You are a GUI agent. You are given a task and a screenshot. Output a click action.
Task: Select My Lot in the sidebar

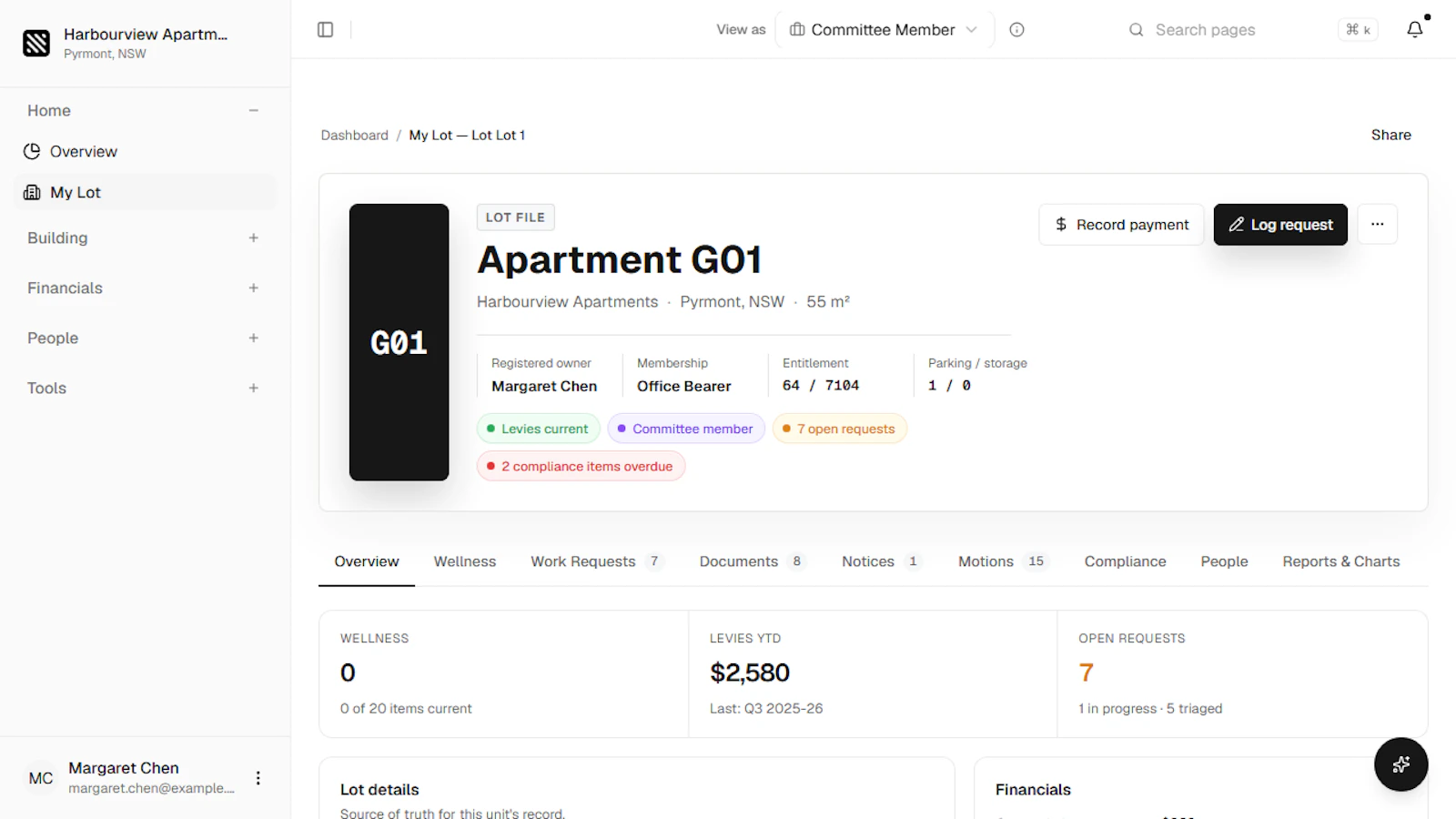146,192
